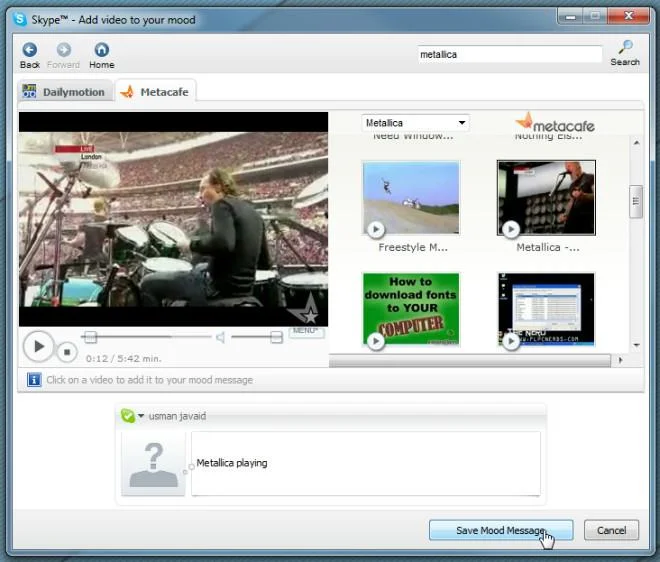Click the metacafe logo
Screen dimensions: 660x562
(555, 122)
